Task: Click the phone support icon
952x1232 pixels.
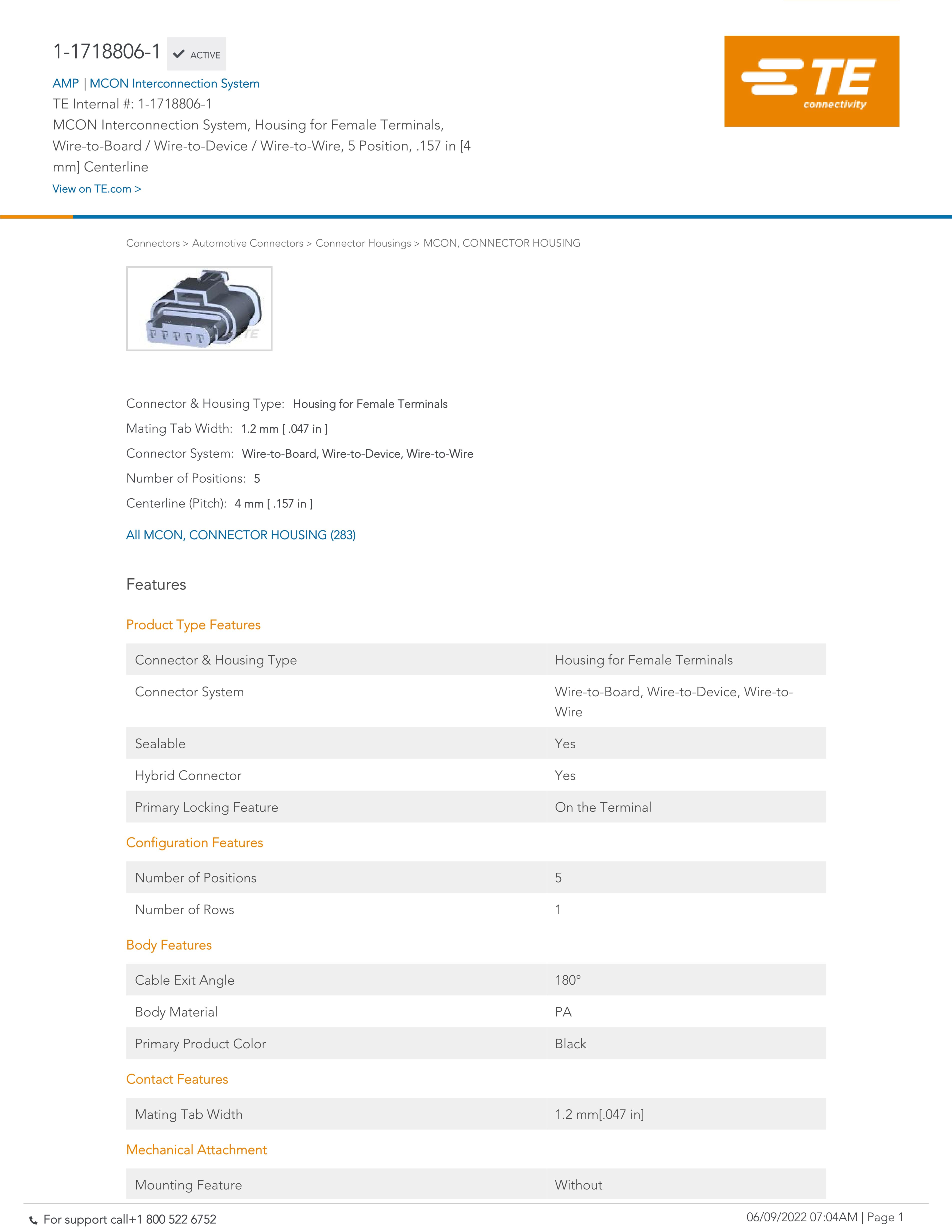Action: pyautogui.click(x=33, y=1220)
